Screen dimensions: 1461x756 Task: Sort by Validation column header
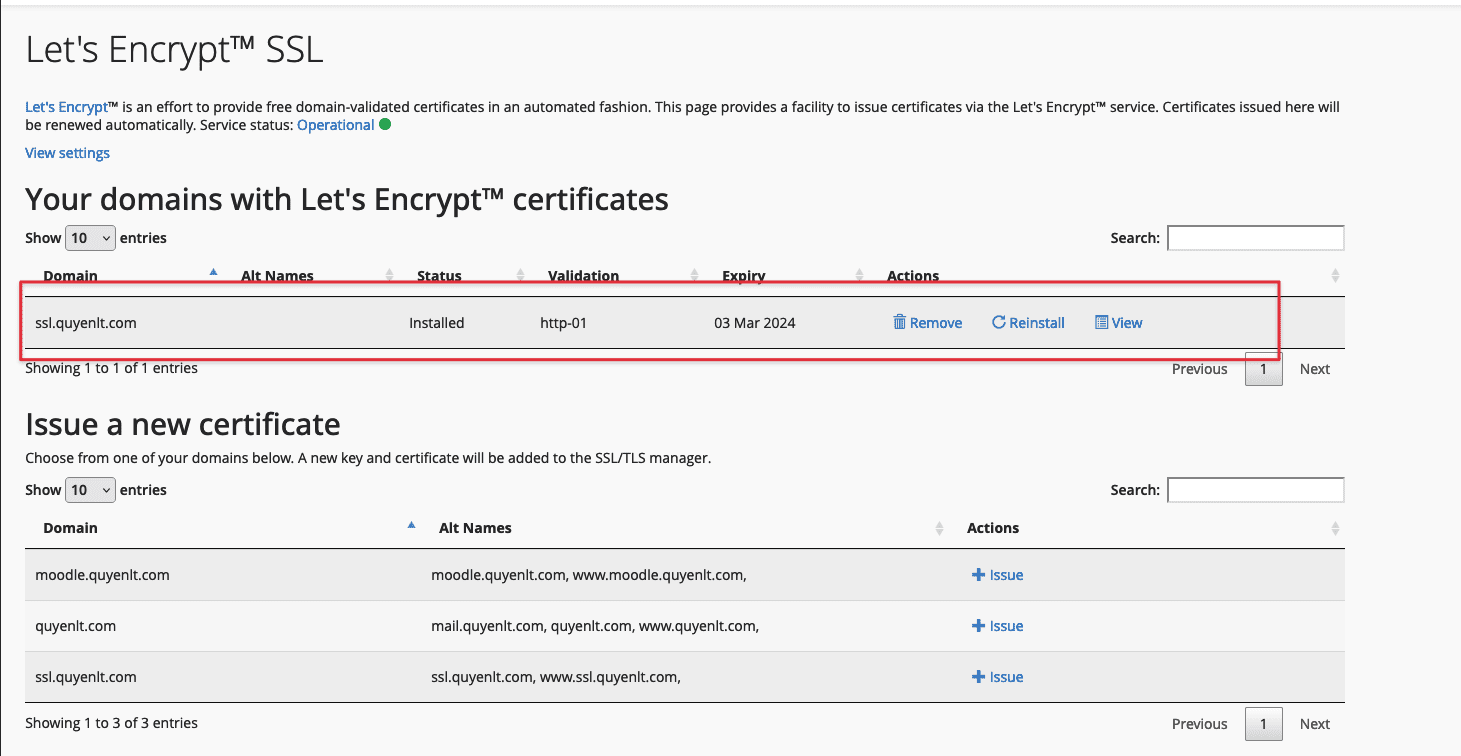click(583, 276)
